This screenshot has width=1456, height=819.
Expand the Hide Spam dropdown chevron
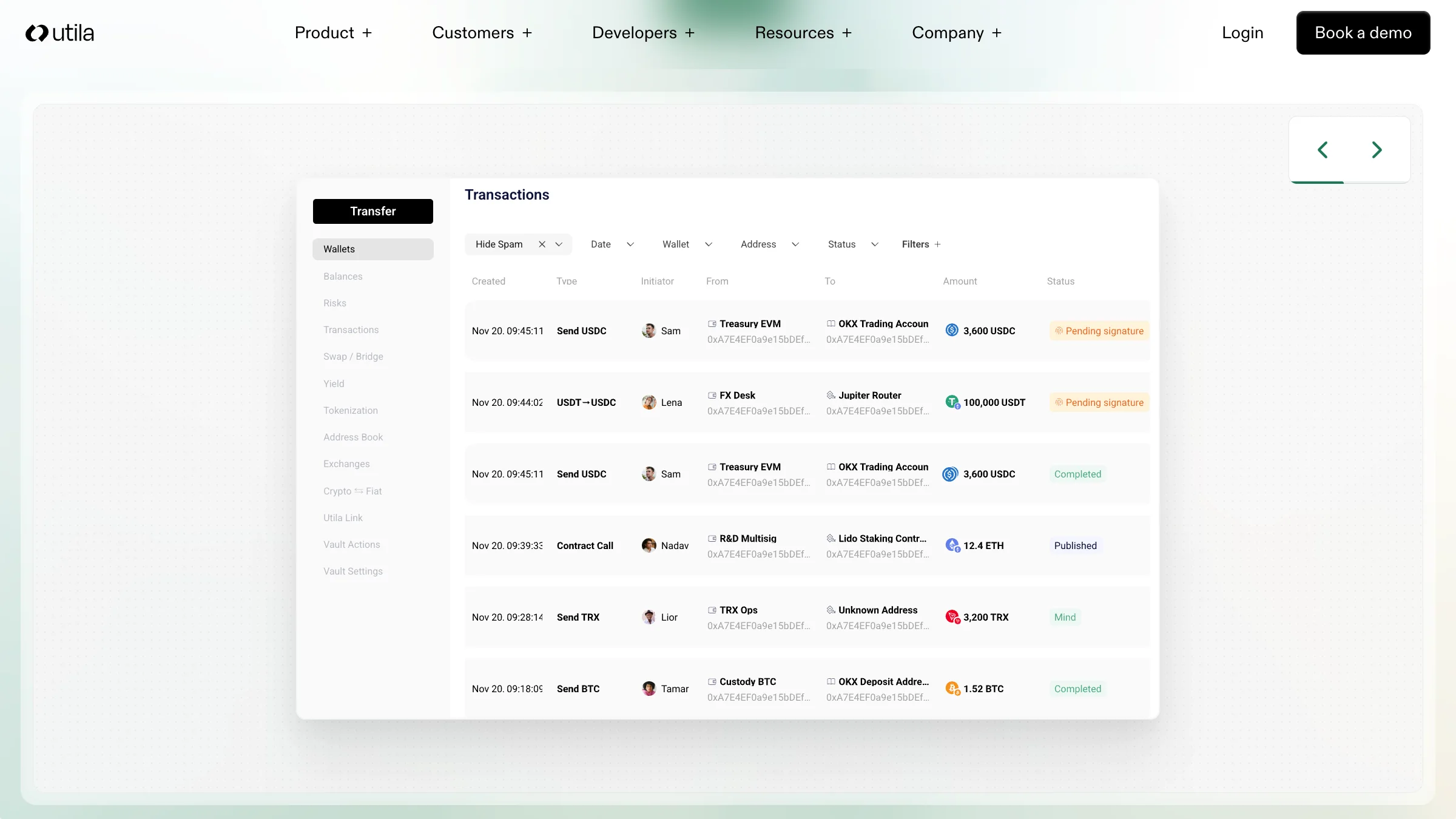pyautogui.click(x=559, y=244)
